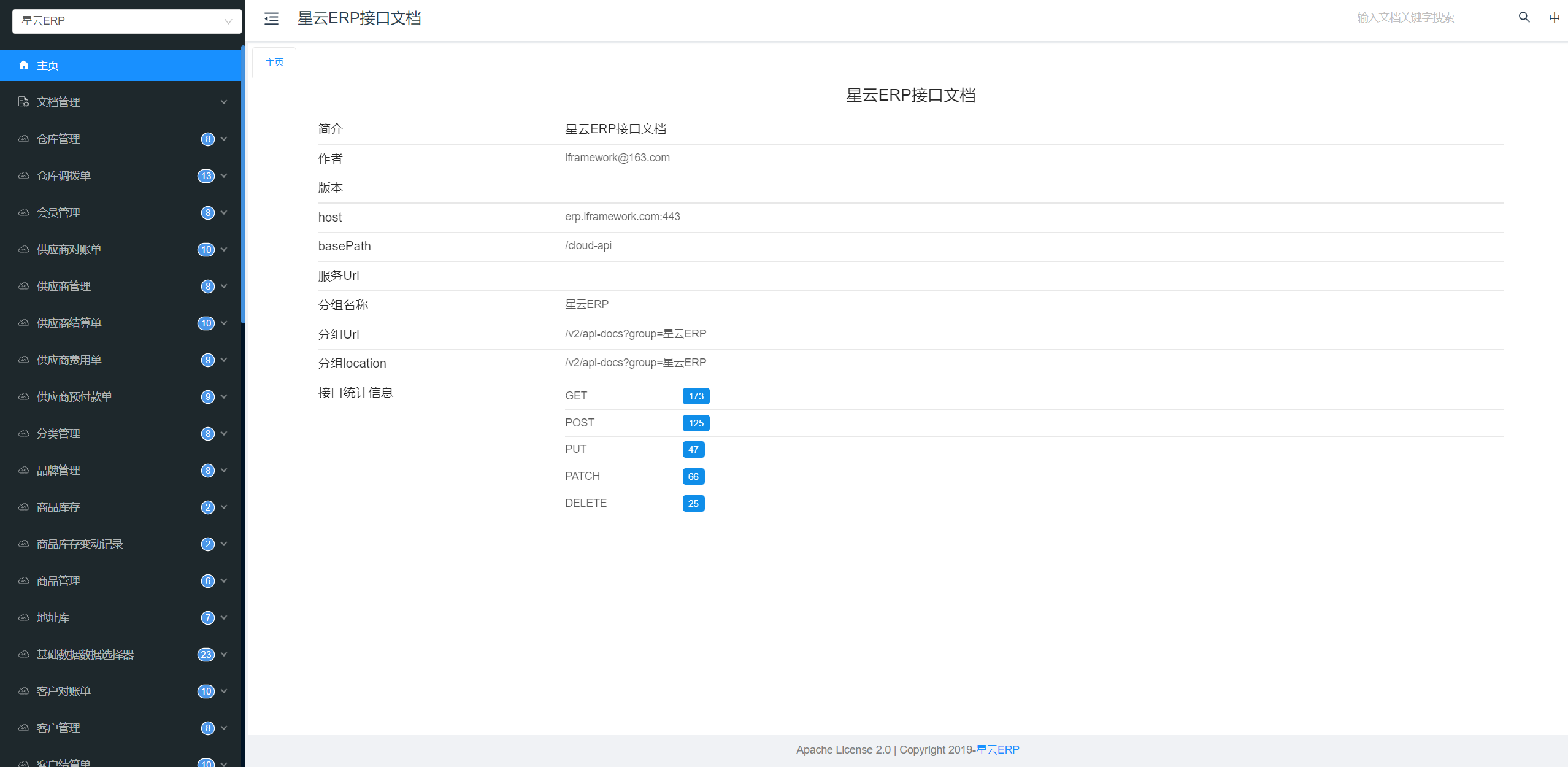Expand the 基础数据数据选择器 chevron

point(223,654)
